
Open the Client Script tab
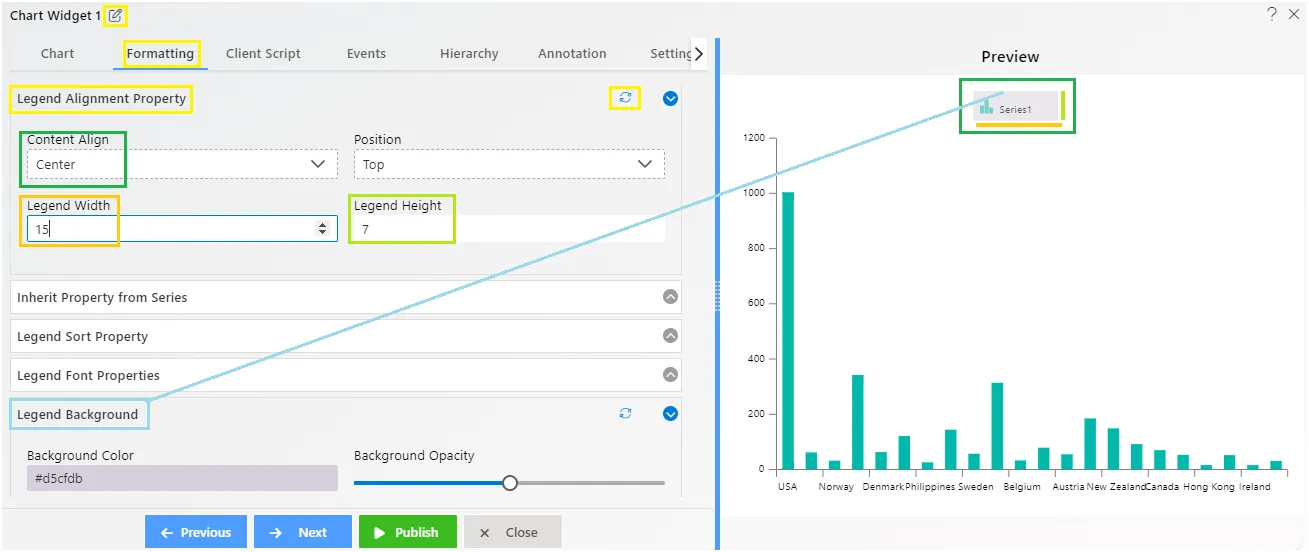[x=263, y=54]
